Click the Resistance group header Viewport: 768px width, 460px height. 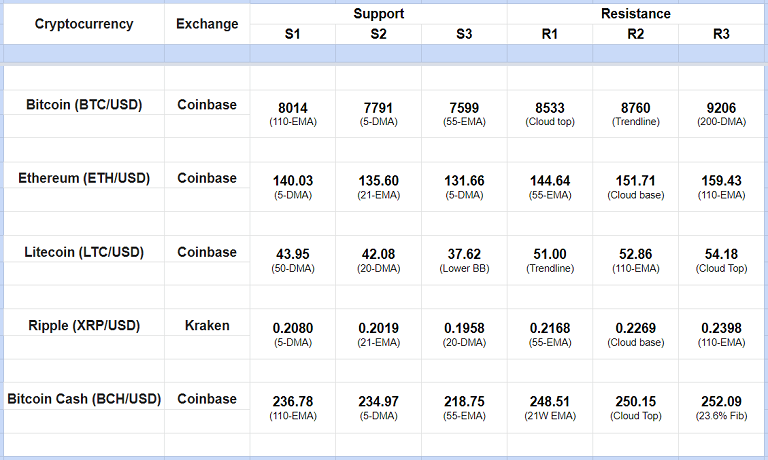[x=635, y=14]
